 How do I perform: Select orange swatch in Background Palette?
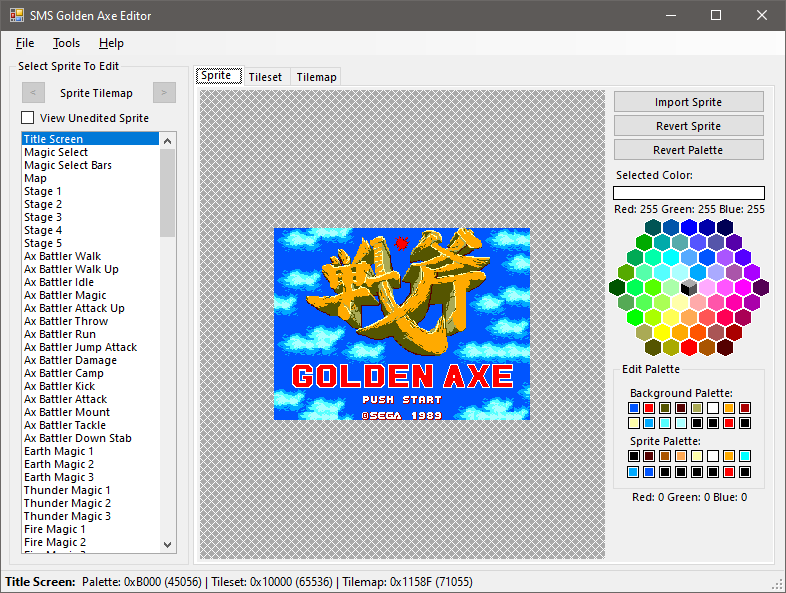(729, 408)
